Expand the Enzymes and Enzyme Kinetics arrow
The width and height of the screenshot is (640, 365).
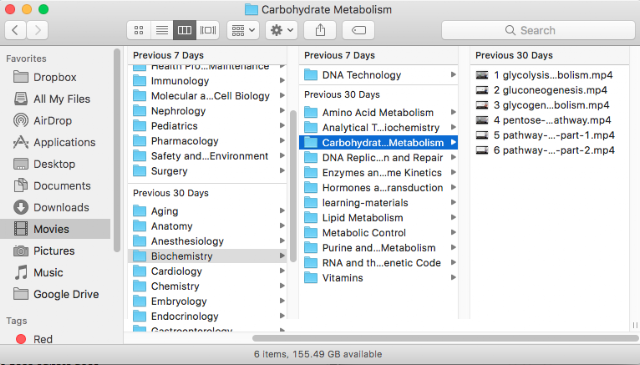click(x=453, y=173)
